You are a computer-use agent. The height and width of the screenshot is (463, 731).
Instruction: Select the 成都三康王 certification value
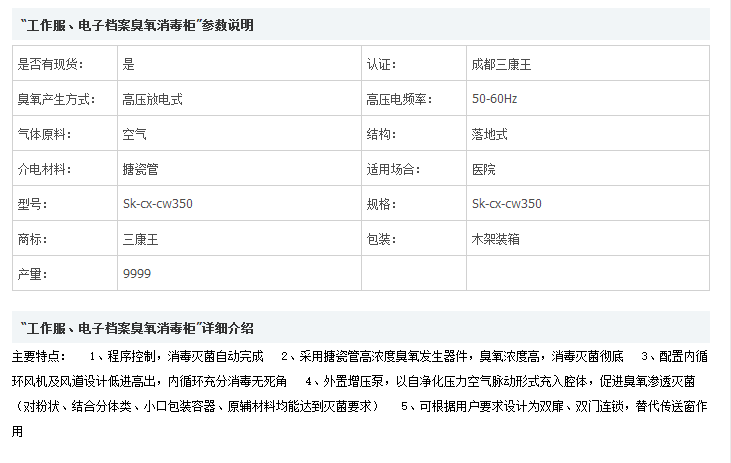(x=500, y=64)
